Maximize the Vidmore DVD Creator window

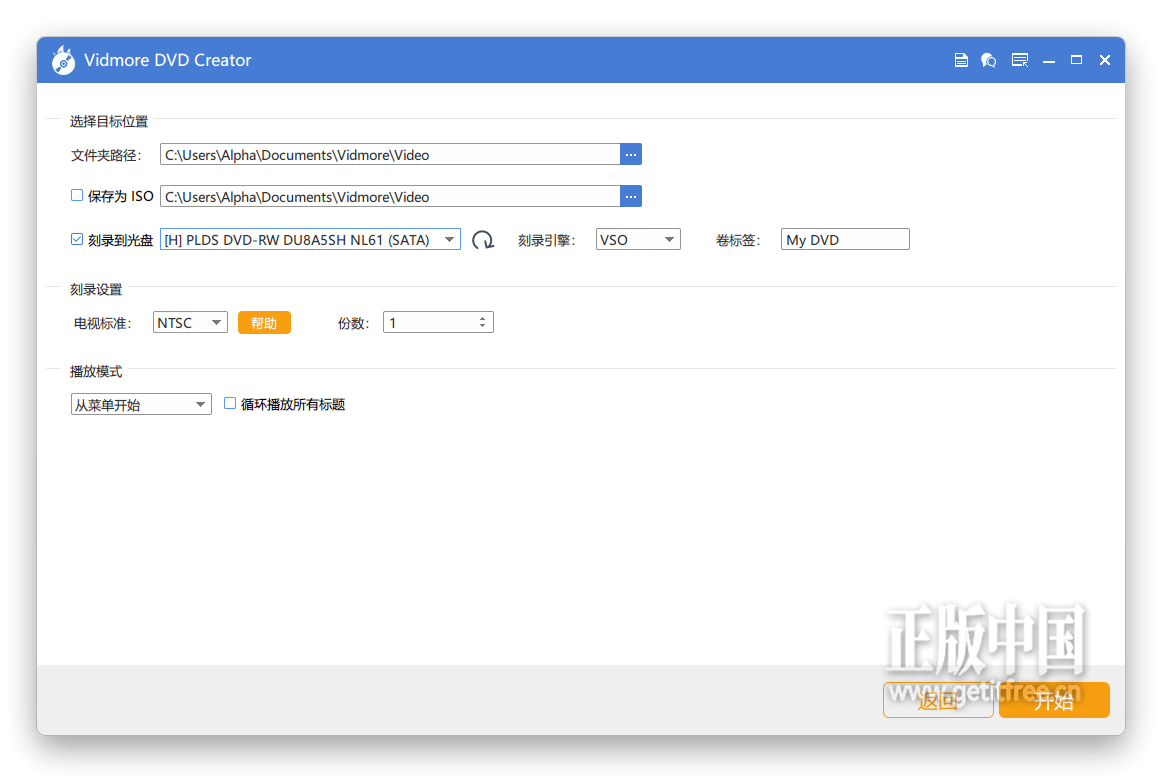pyautogui.click(x=1076, y=60)
